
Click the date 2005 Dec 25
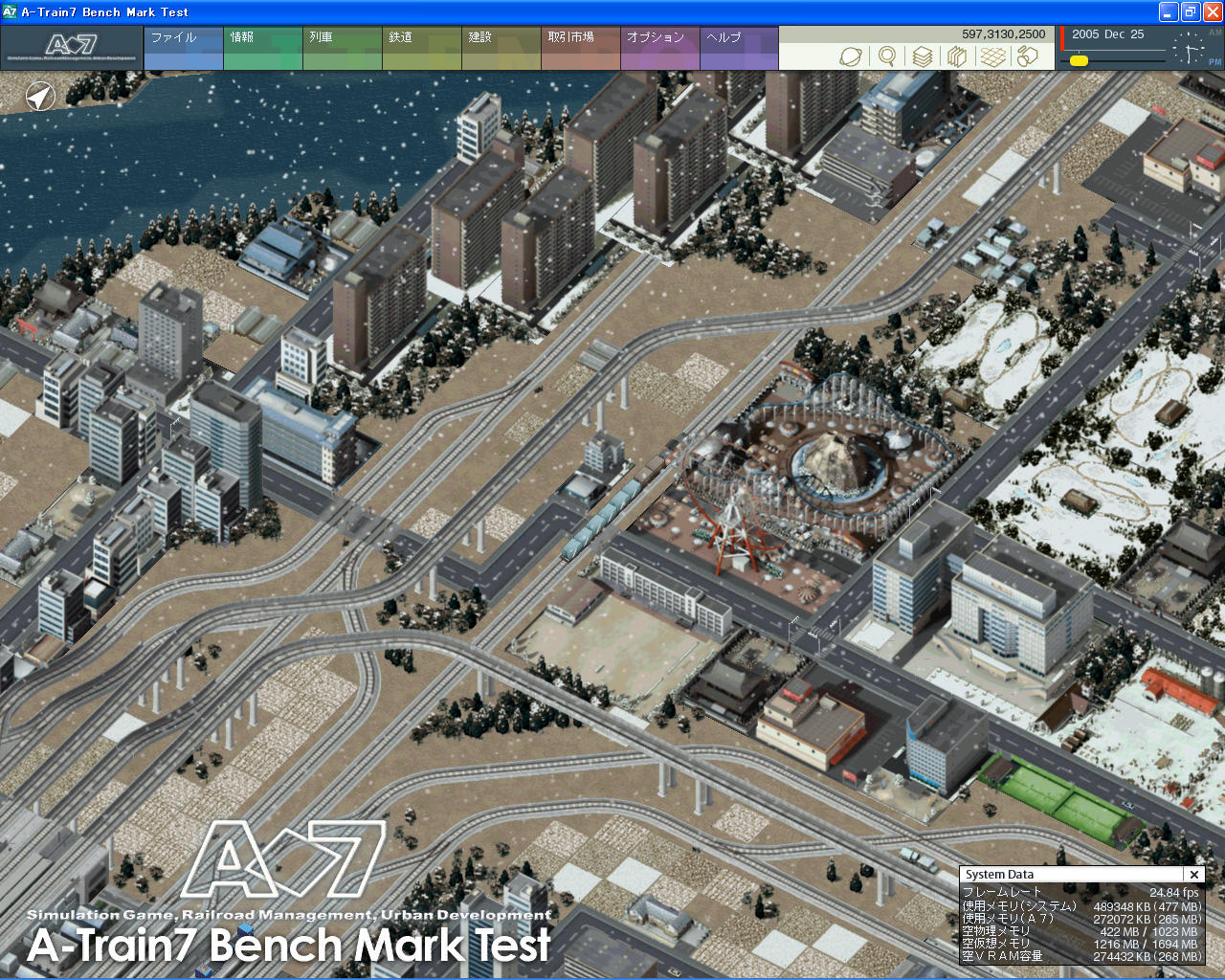coord(1108,34)
